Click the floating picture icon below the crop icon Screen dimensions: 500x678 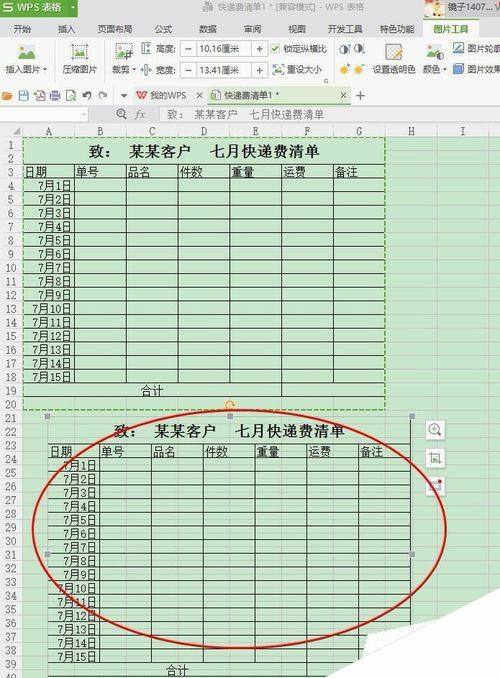[x=435, y=486]
